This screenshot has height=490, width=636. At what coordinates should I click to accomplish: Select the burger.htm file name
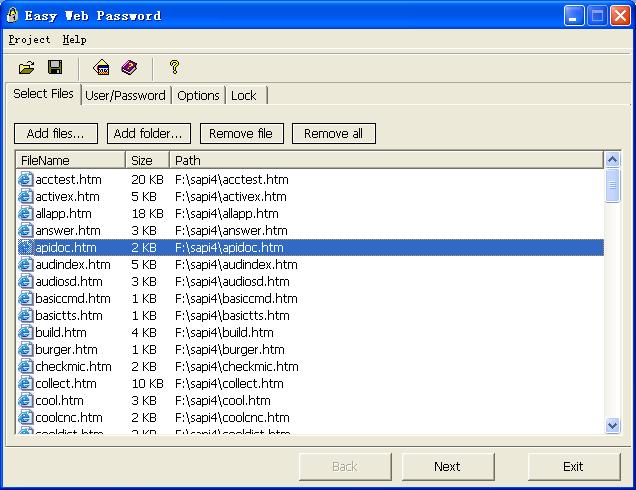click(67, 350)
